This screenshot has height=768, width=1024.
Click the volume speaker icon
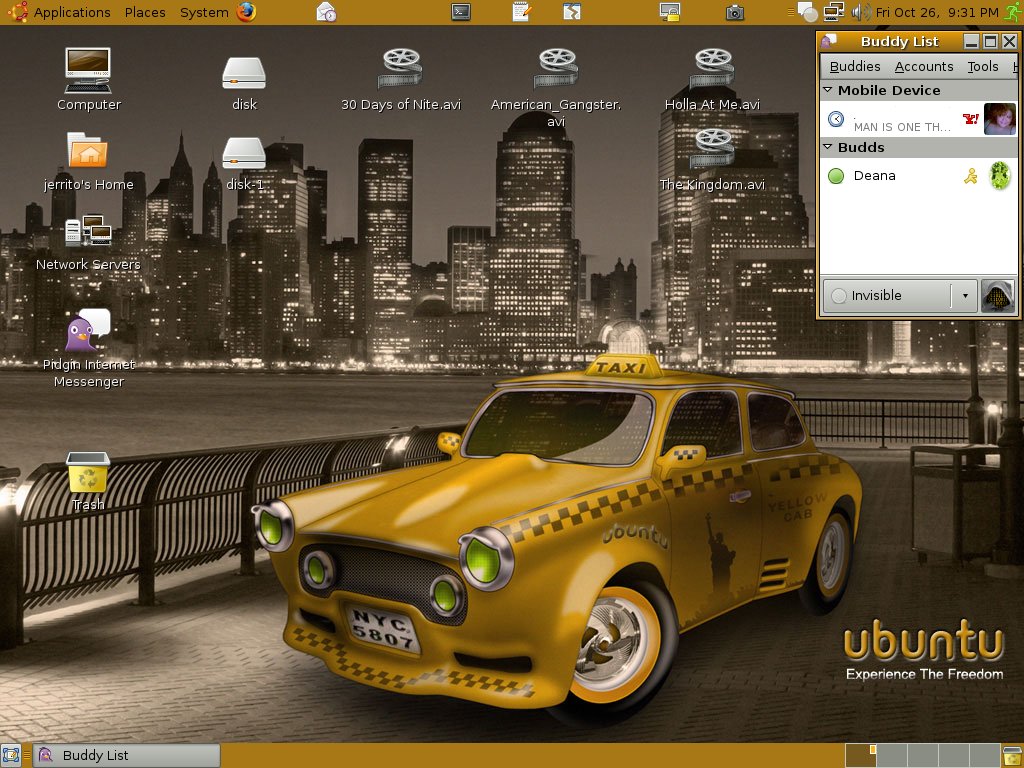(x=860, y=12)
